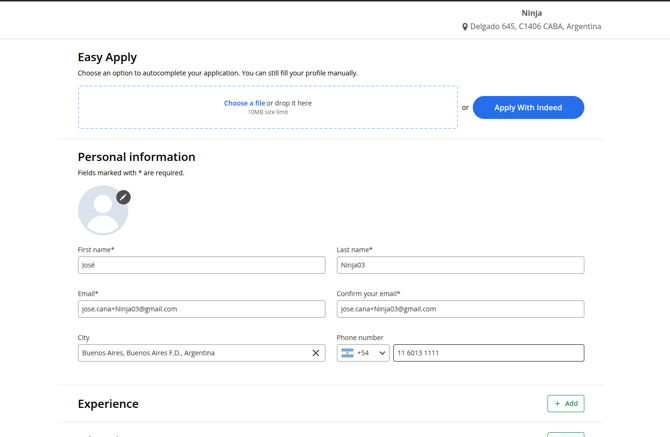Click the City text field
670x437 pixels.
click(x=190, y=353)
